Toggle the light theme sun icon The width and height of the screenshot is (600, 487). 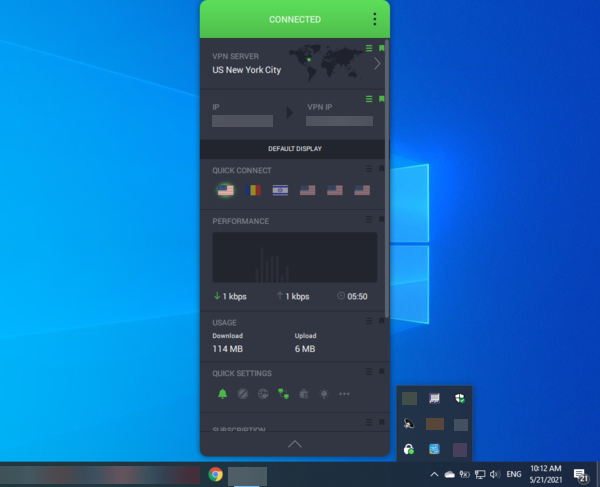323,394
